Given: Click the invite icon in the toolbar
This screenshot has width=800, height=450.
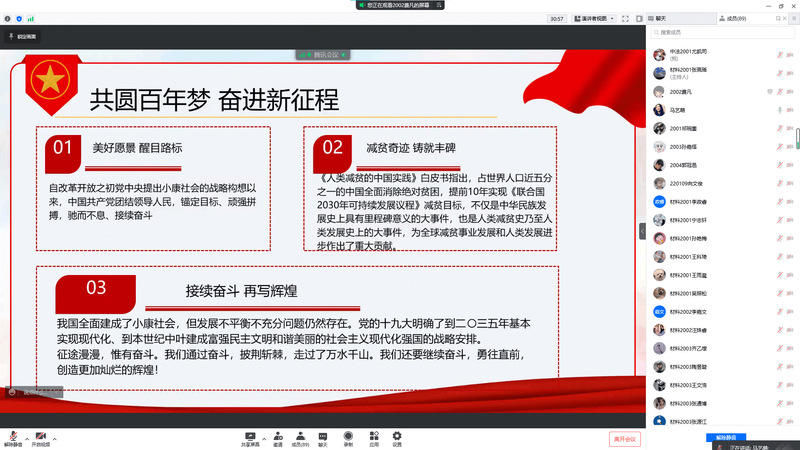Looking at the screenshot, I should pos(277,435).
